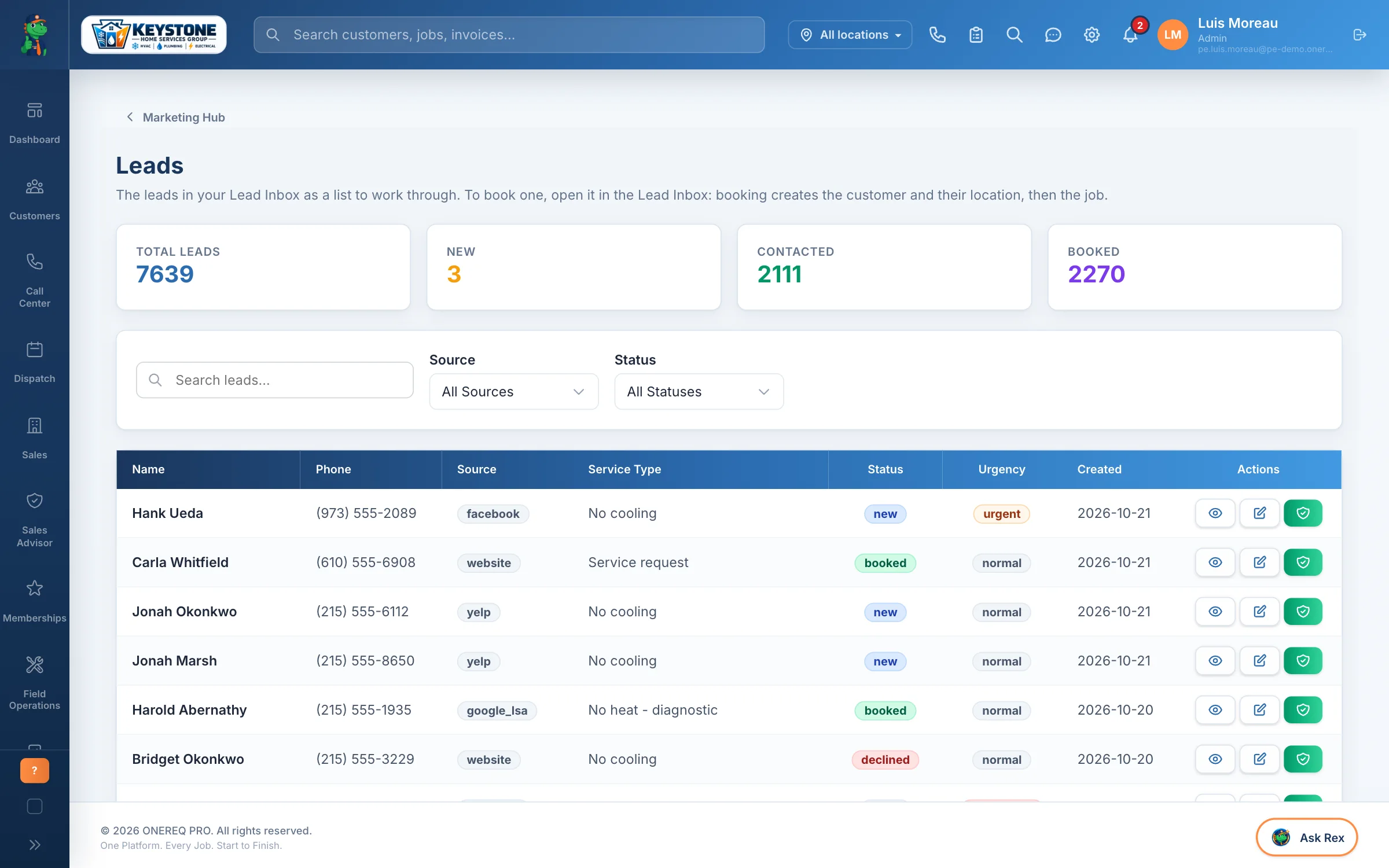
Task: Click green shield button for Bridget Okonkwo
Action: [1303, 759]
